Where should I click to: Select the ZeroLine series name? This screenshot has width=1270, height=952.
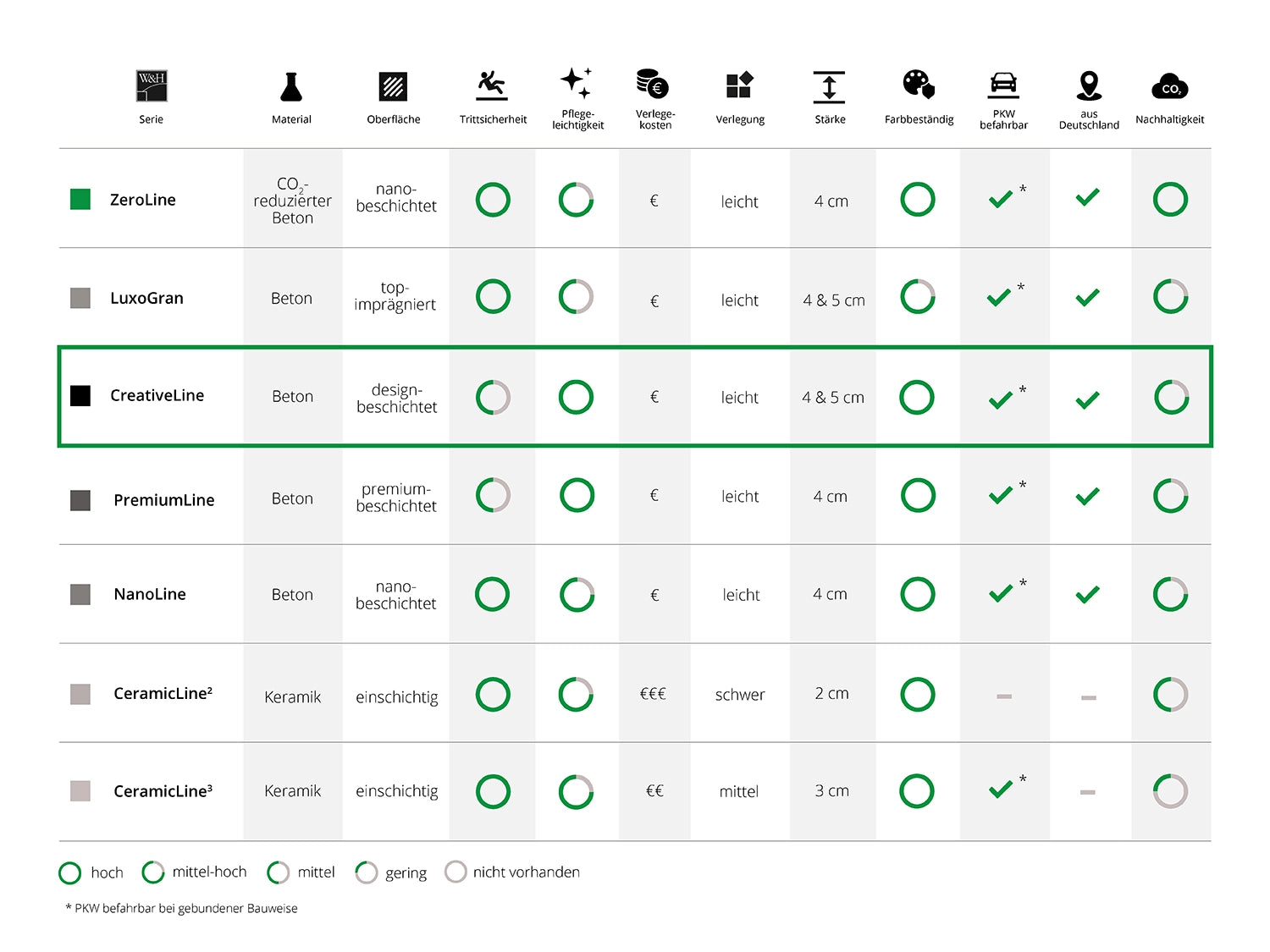[x=143, y=200]
